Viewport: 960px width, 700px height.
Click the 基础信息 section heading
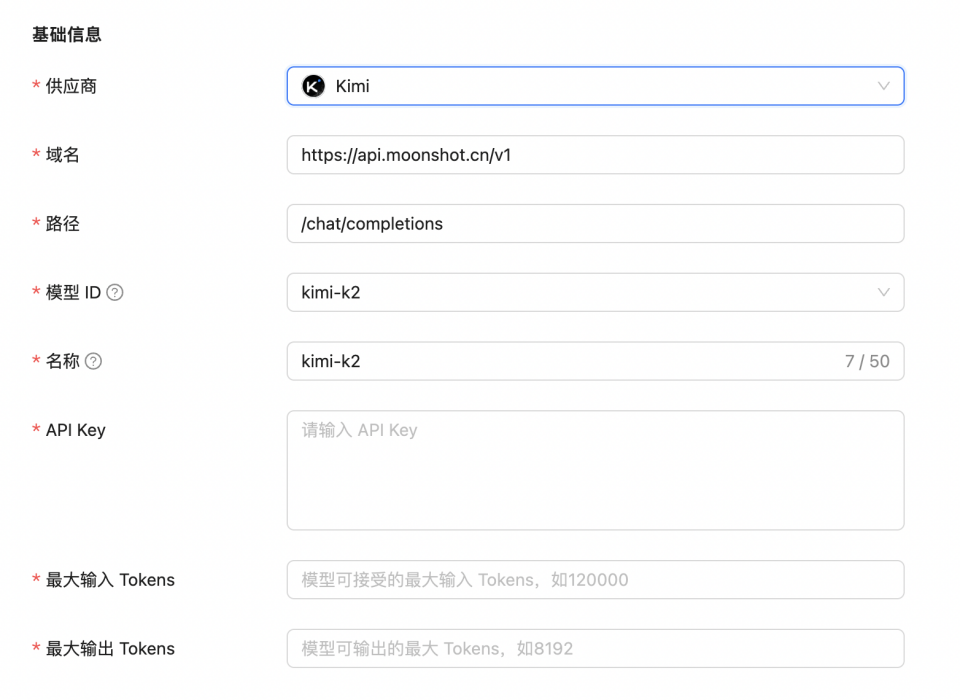pos(67,34)
